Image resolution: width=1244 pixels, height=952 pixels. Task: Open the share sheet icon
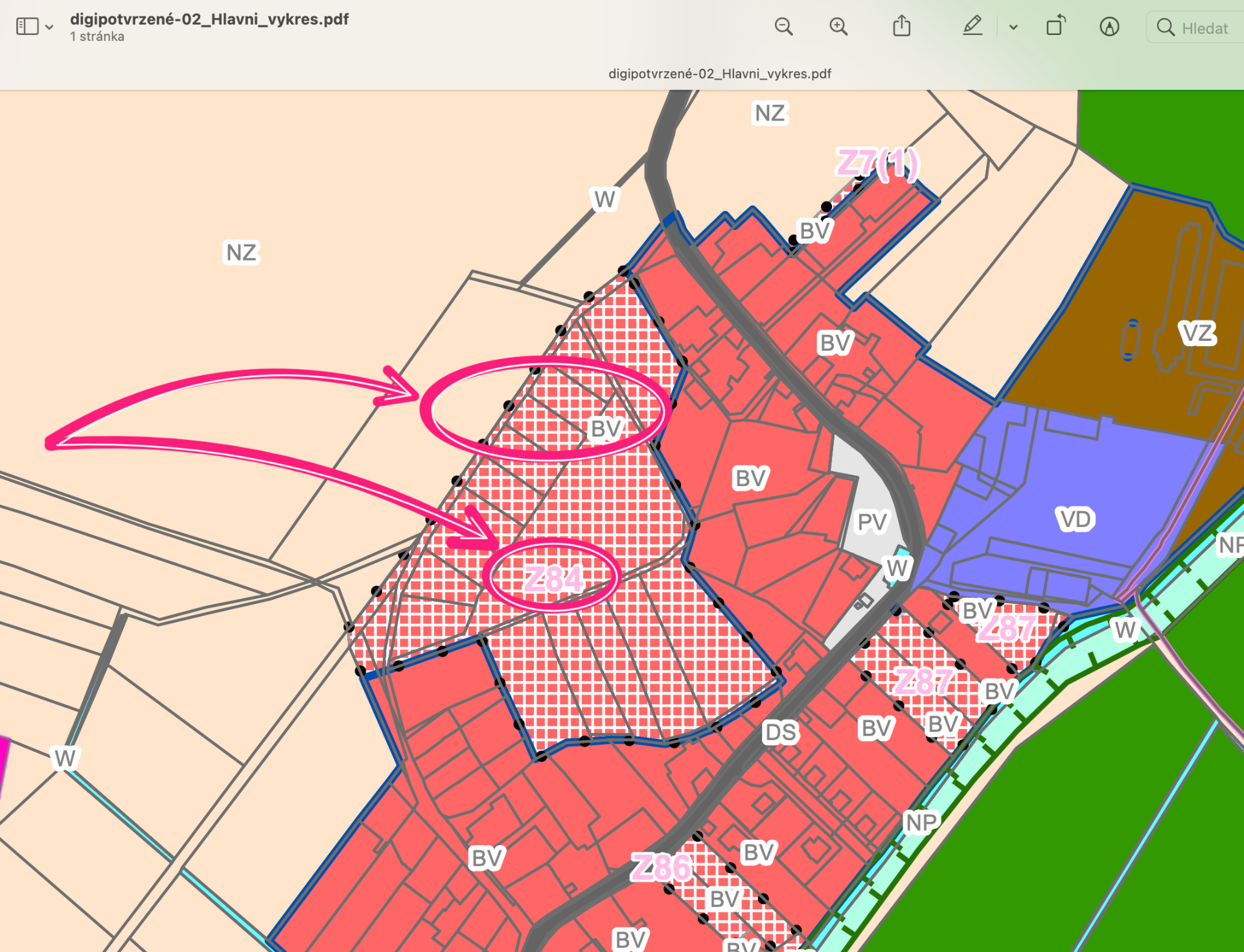pos(901,27)
